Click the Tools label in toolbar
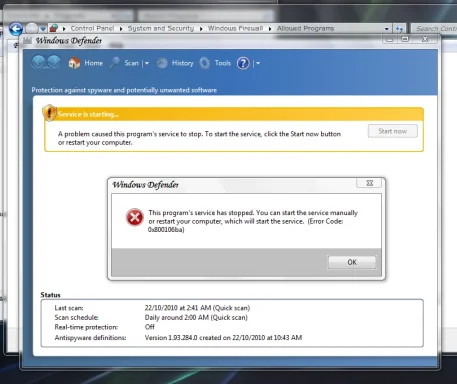The image size is (457, 384). [x=223, y=63]
